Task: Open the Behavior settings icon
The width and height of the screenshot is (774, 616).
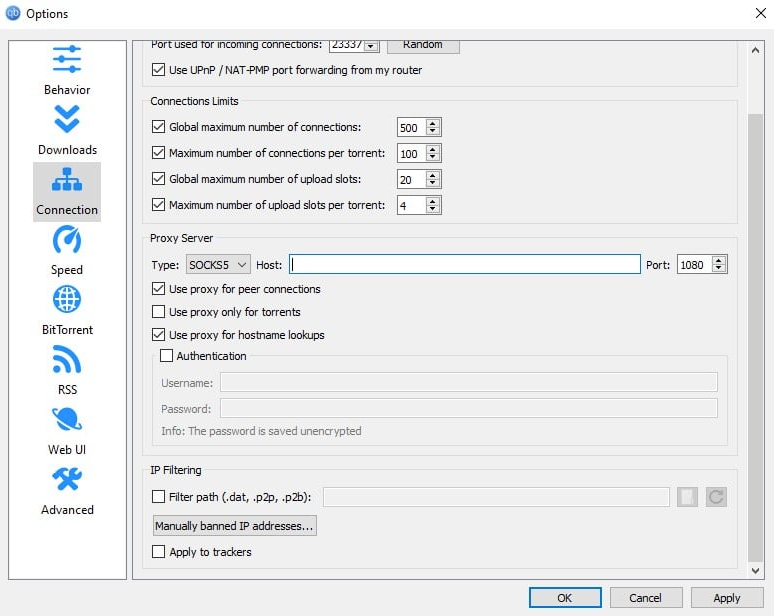Action: tap(67, 59)
